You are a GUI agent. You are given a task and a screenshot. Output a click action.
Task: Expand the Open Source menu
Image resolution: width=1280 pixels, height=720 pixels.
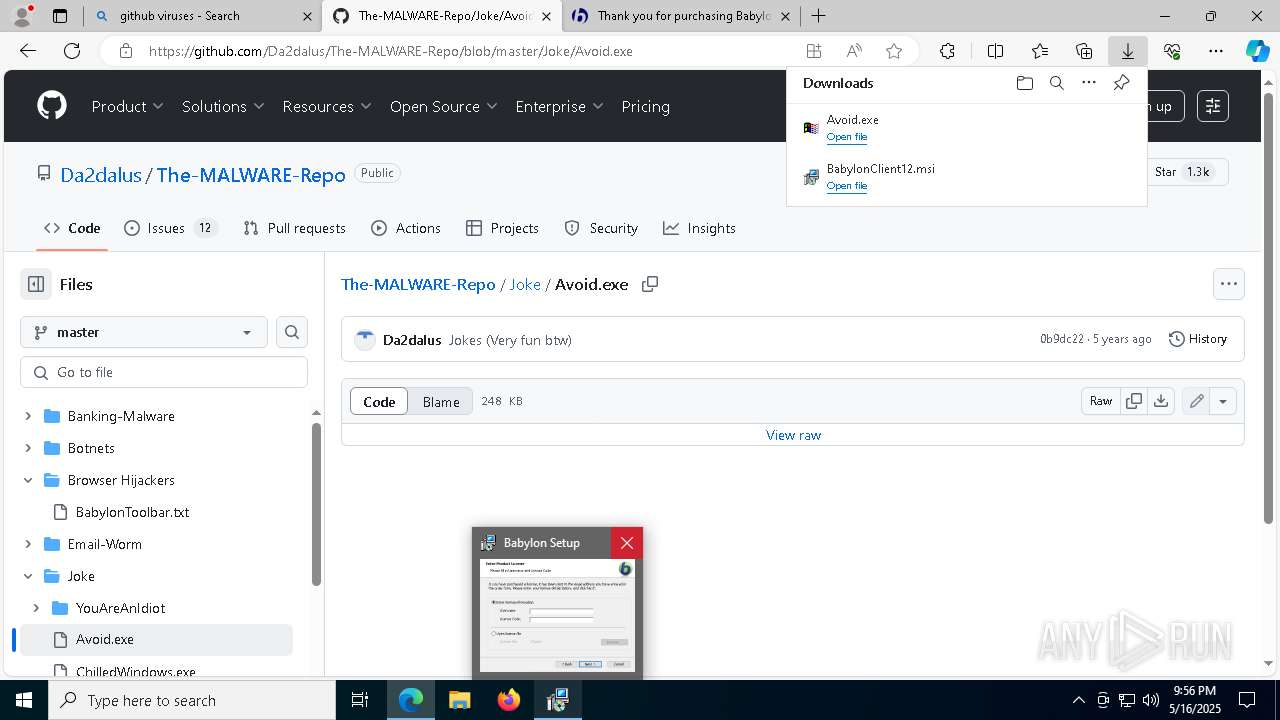444,106
